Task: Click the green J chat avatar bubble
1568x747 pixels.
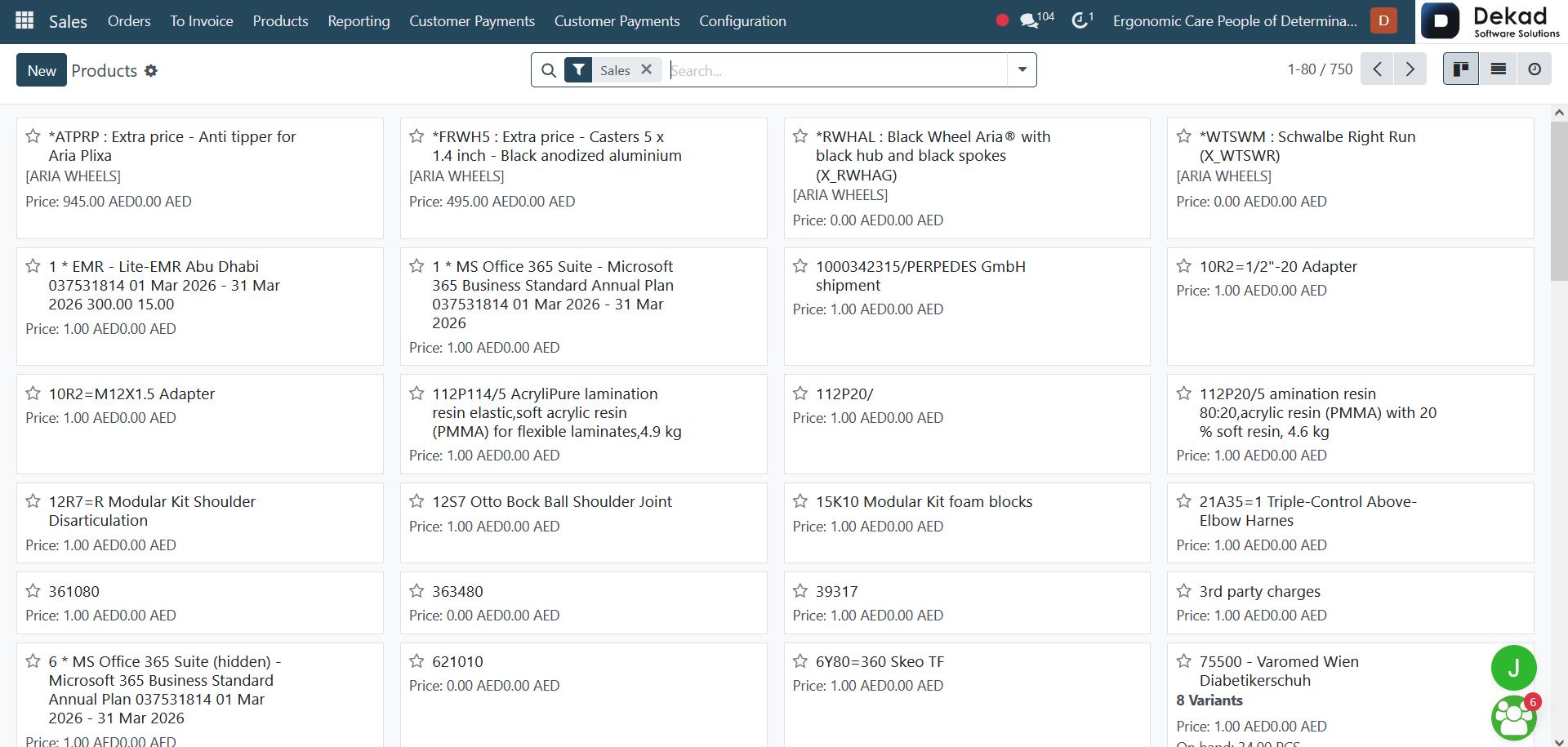Action: (1513, 668)
